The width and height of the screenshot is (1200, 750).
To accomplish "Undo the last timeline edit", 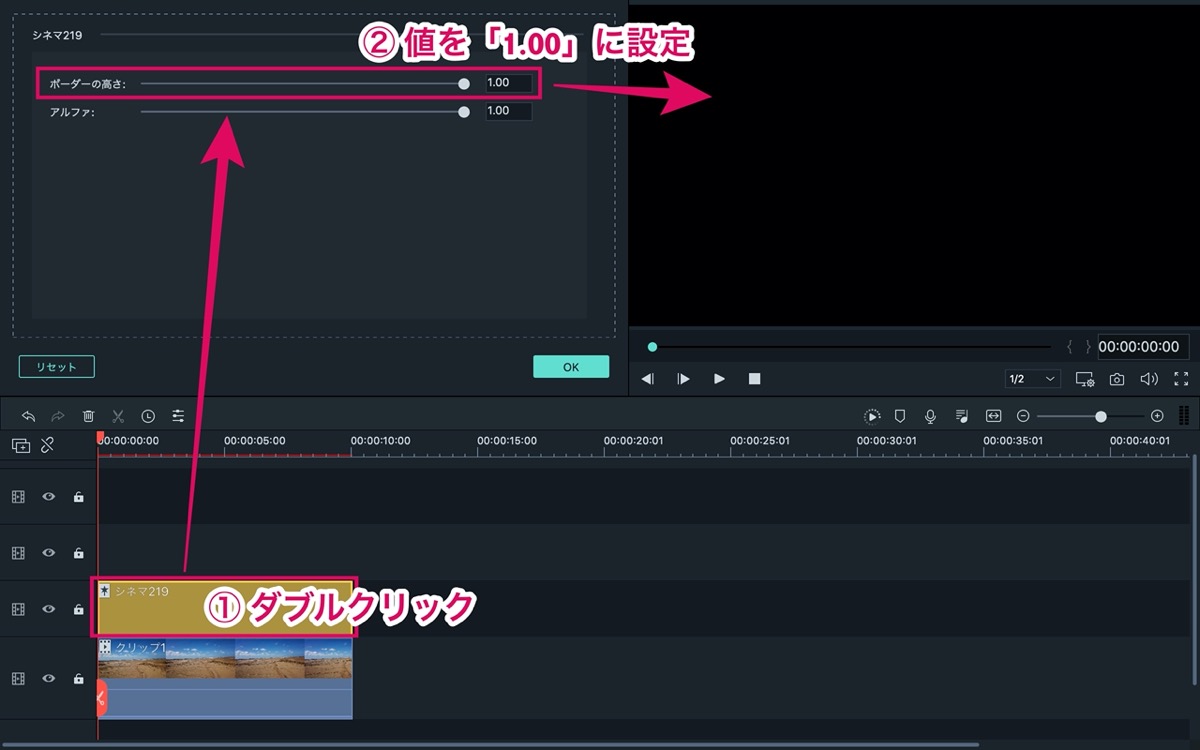I will (x=28, y=416).
